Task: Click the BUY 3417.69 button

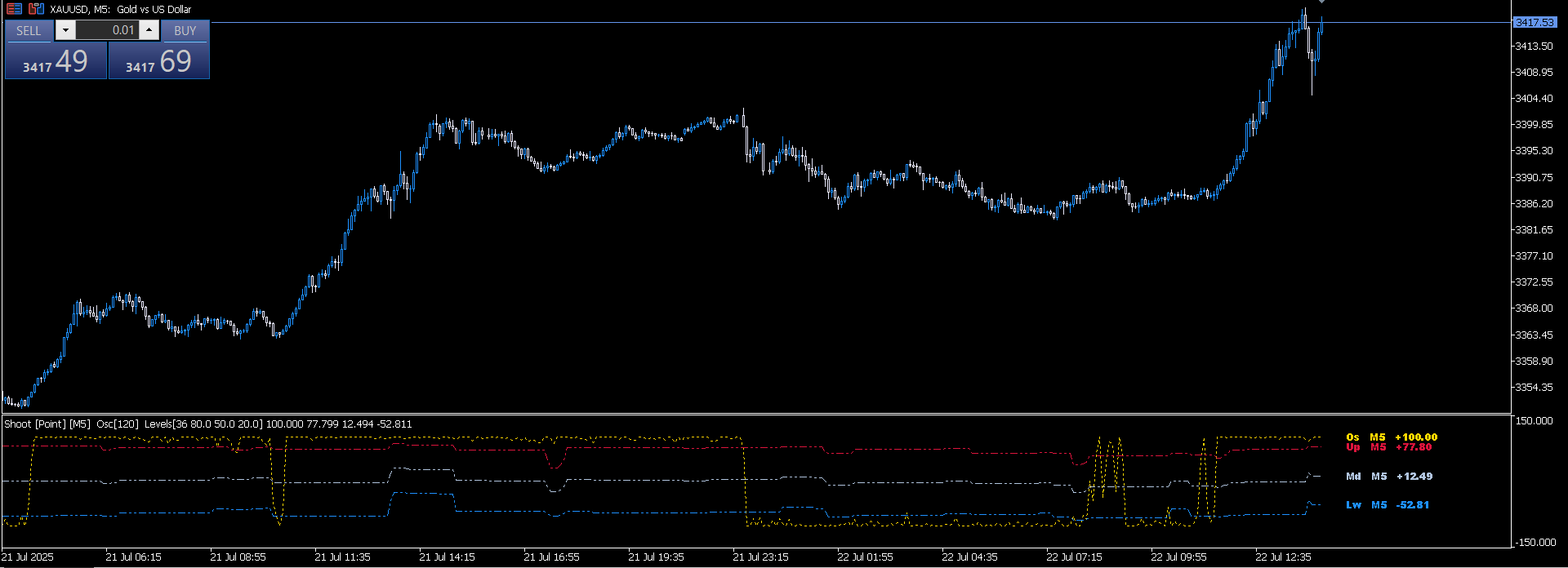Action: click(158, 60)
